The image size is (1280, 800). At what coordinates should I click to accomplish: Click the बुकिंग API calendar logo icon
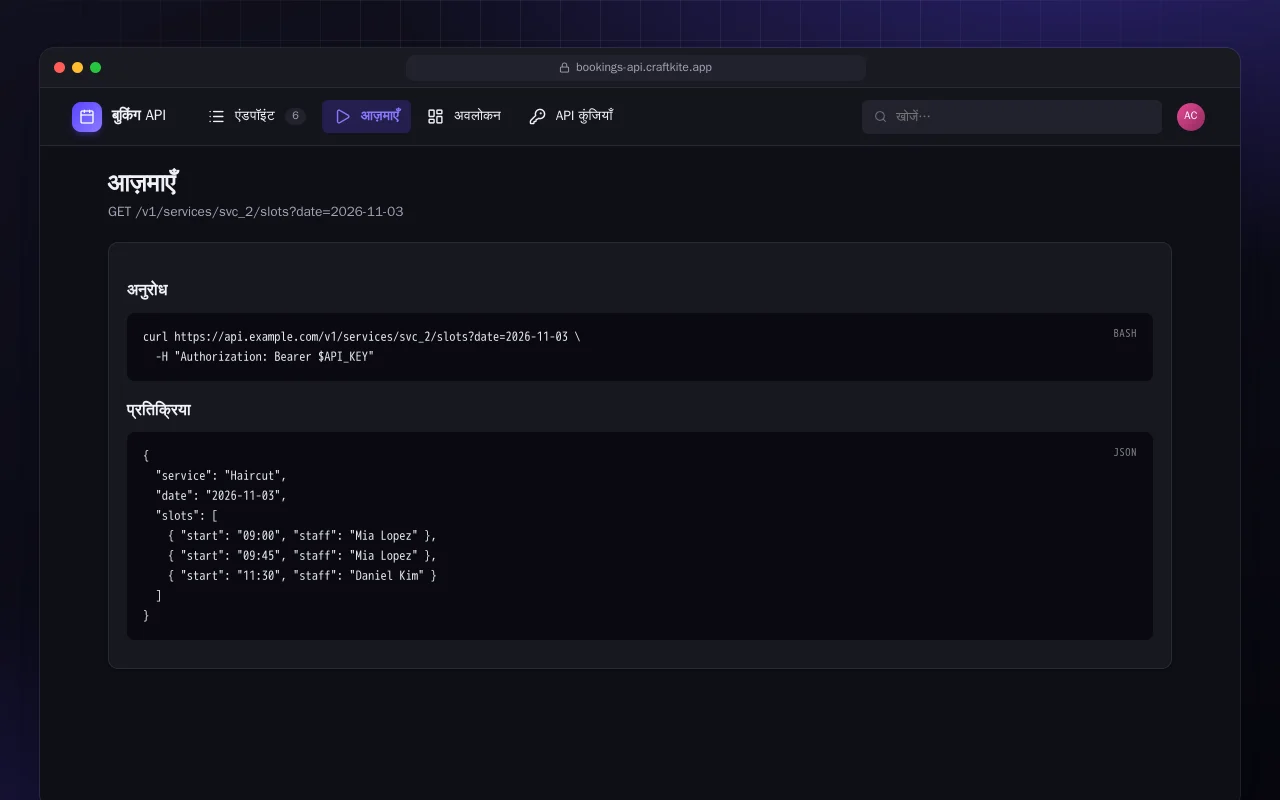[87, 117]
